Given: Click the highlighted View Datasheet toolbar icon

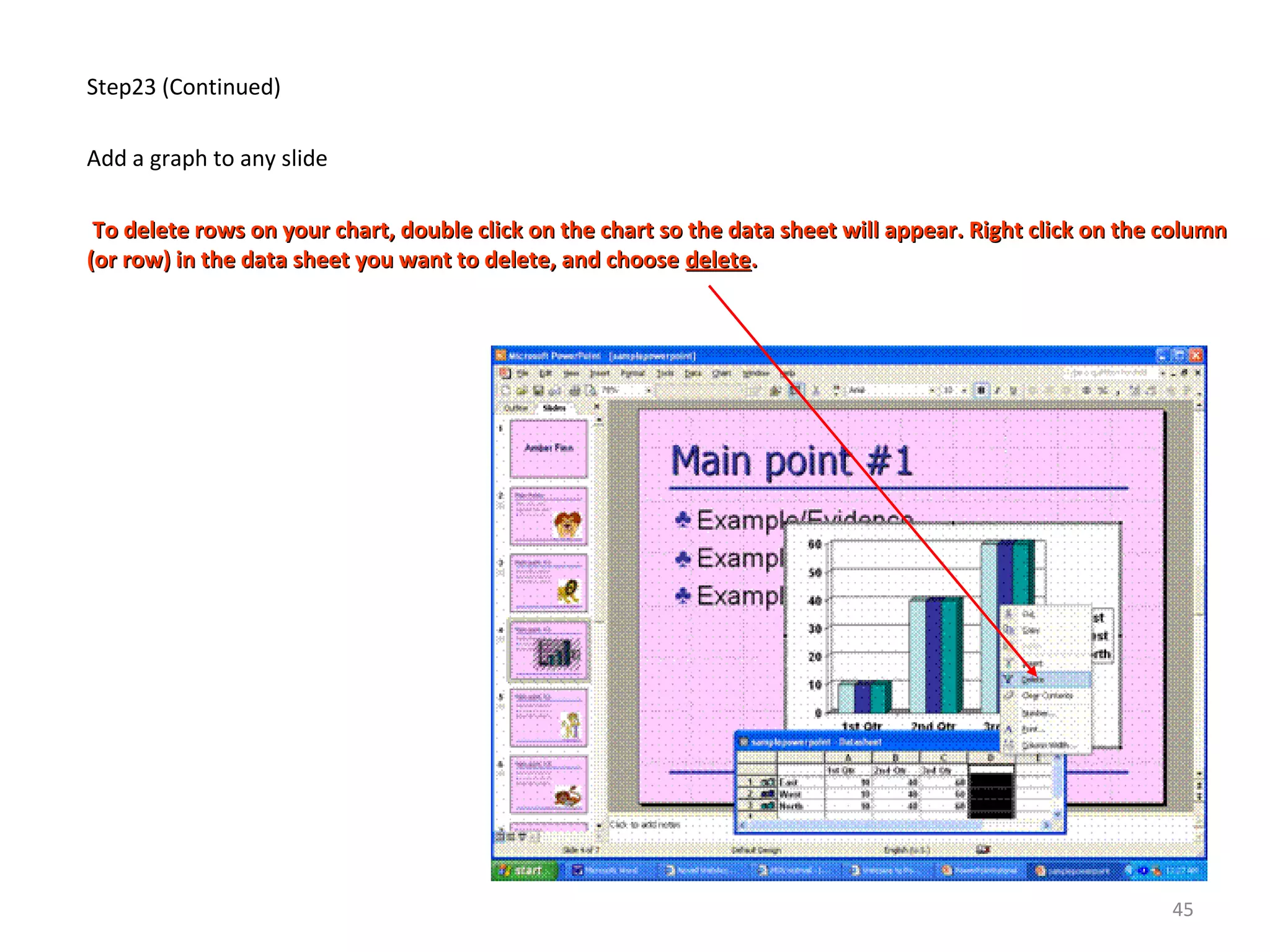Looking at the screenshot, I should (794, 390).
